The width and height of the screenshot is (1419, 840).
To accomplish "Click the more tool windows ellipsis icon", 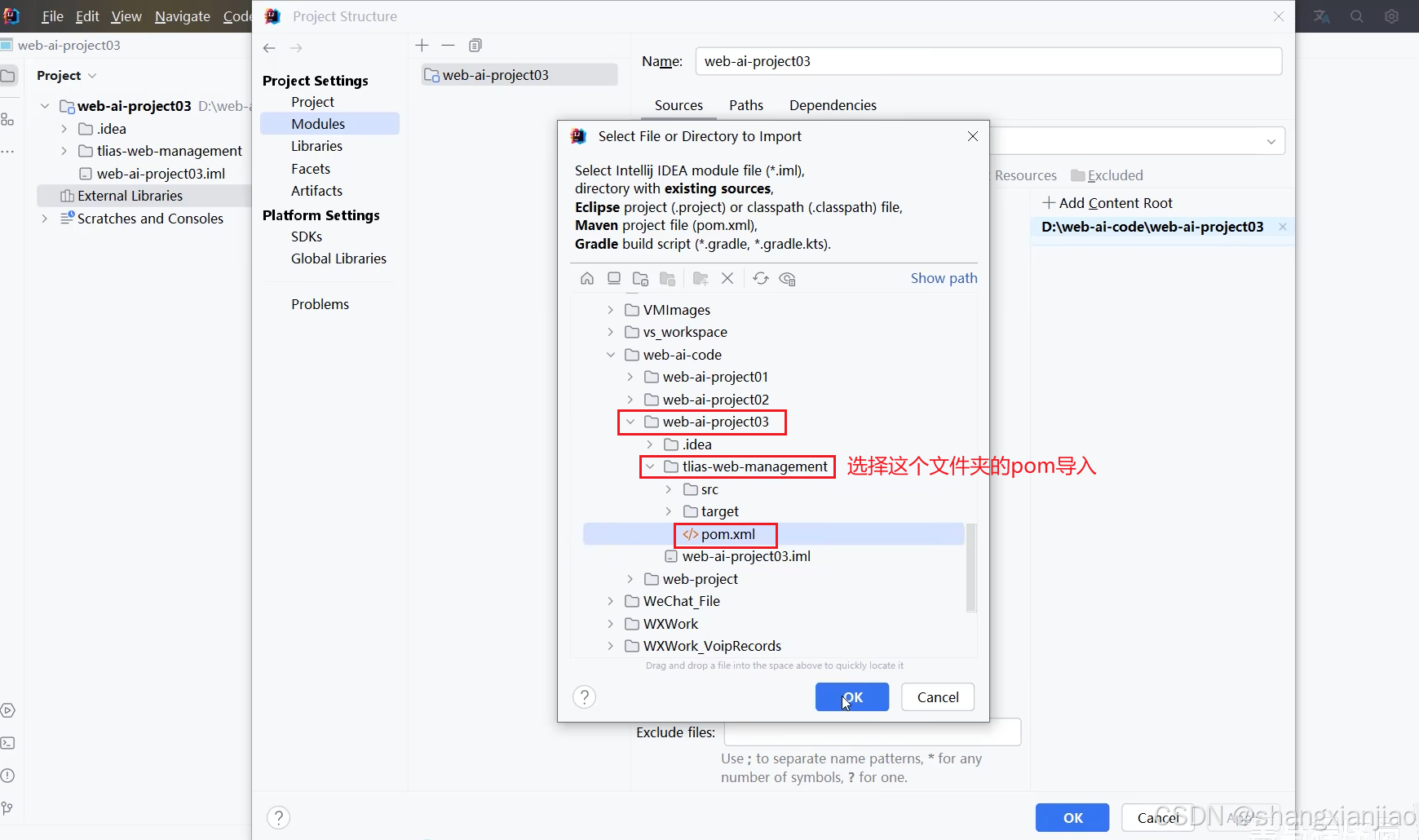I will [7, 152].
